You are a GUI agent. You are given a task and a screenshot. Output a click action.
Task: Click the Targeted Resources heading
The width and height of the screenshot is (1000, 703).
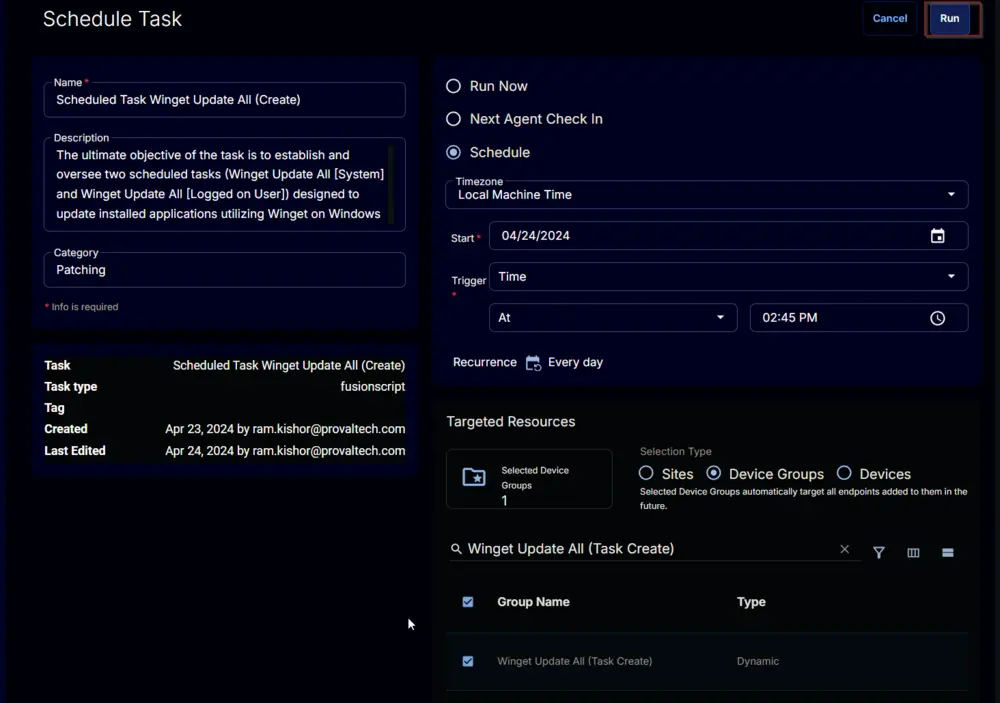coord(511,422)
